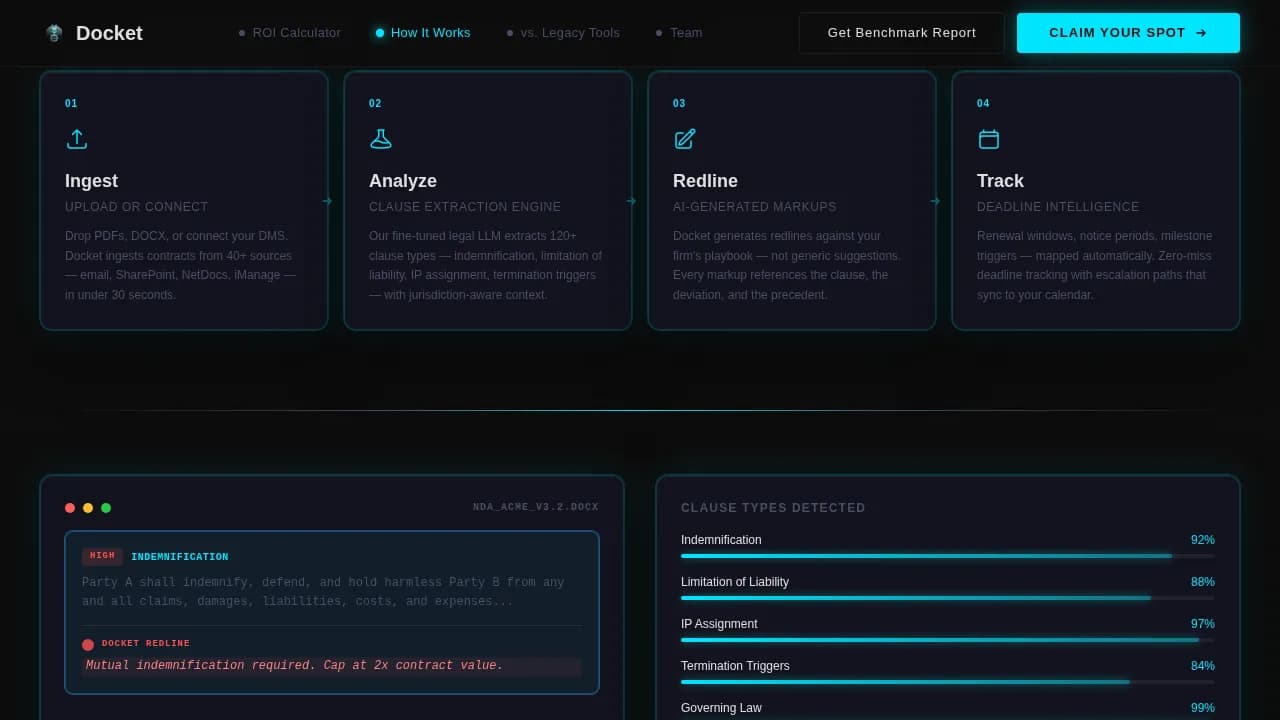Open the Team nav item
Screen dimensions: 1280x720
click(x=679, y=33)
